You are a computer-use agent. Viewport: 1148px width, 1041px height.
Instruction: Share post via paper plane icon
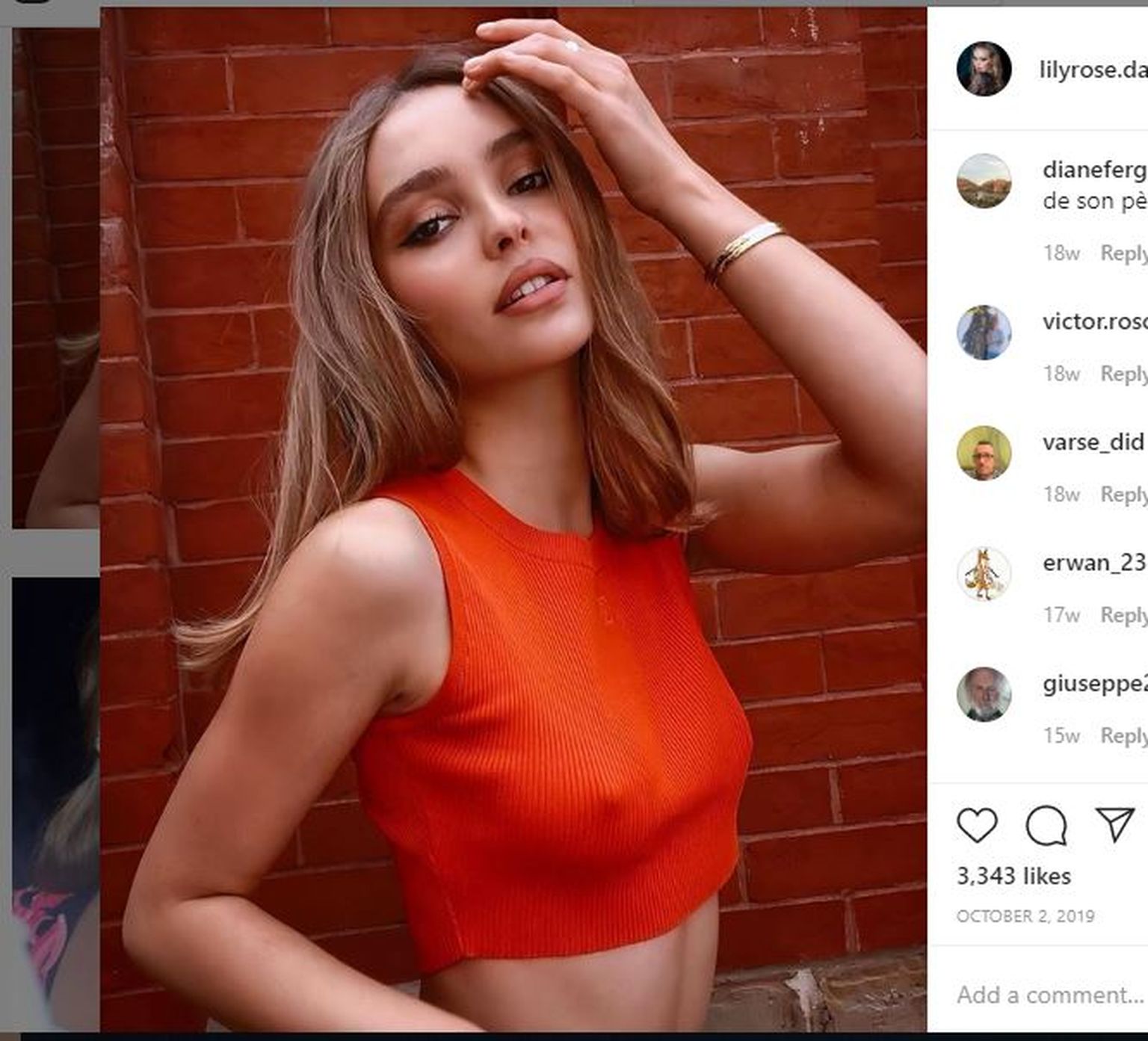click(x=1116, y=824)
